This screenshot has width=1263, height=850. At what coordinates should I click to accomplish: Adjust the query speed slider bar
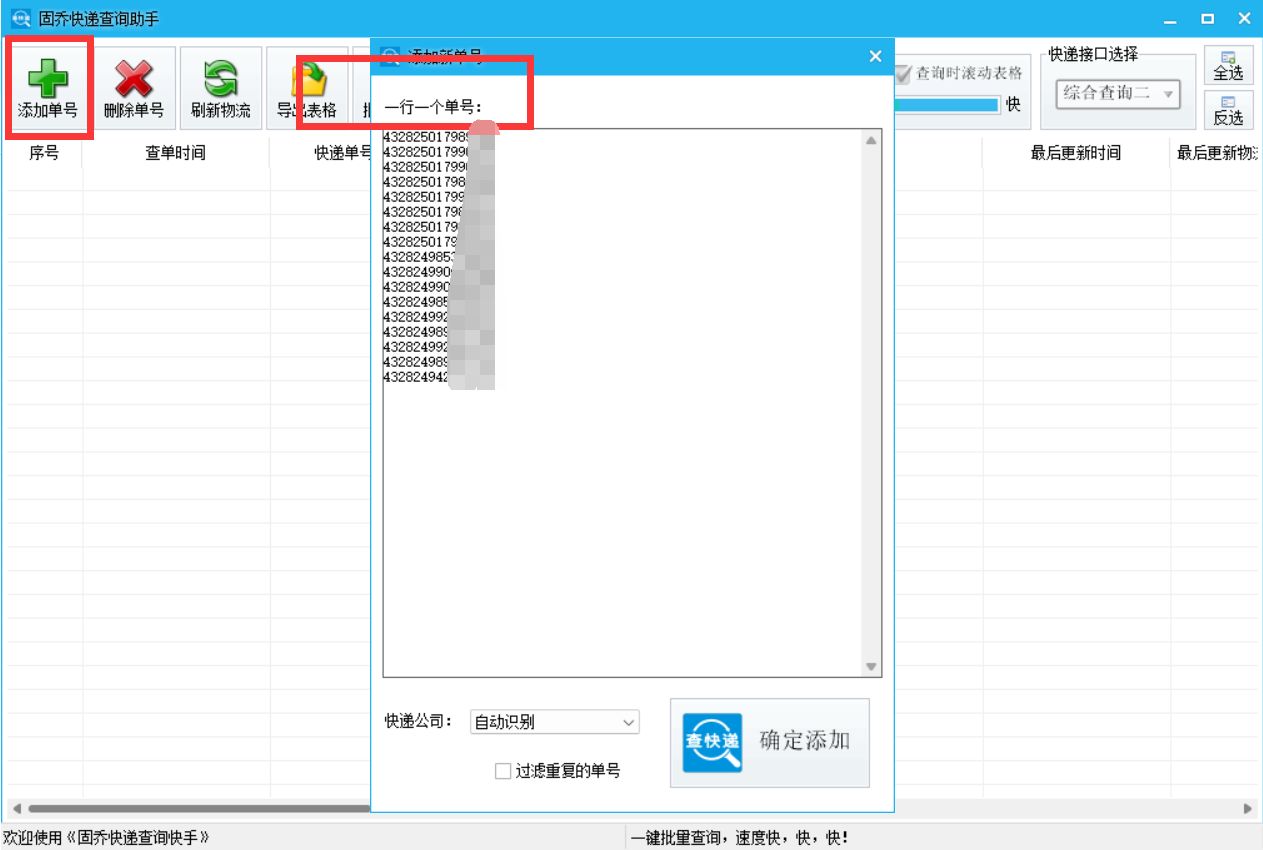[946, 104]
